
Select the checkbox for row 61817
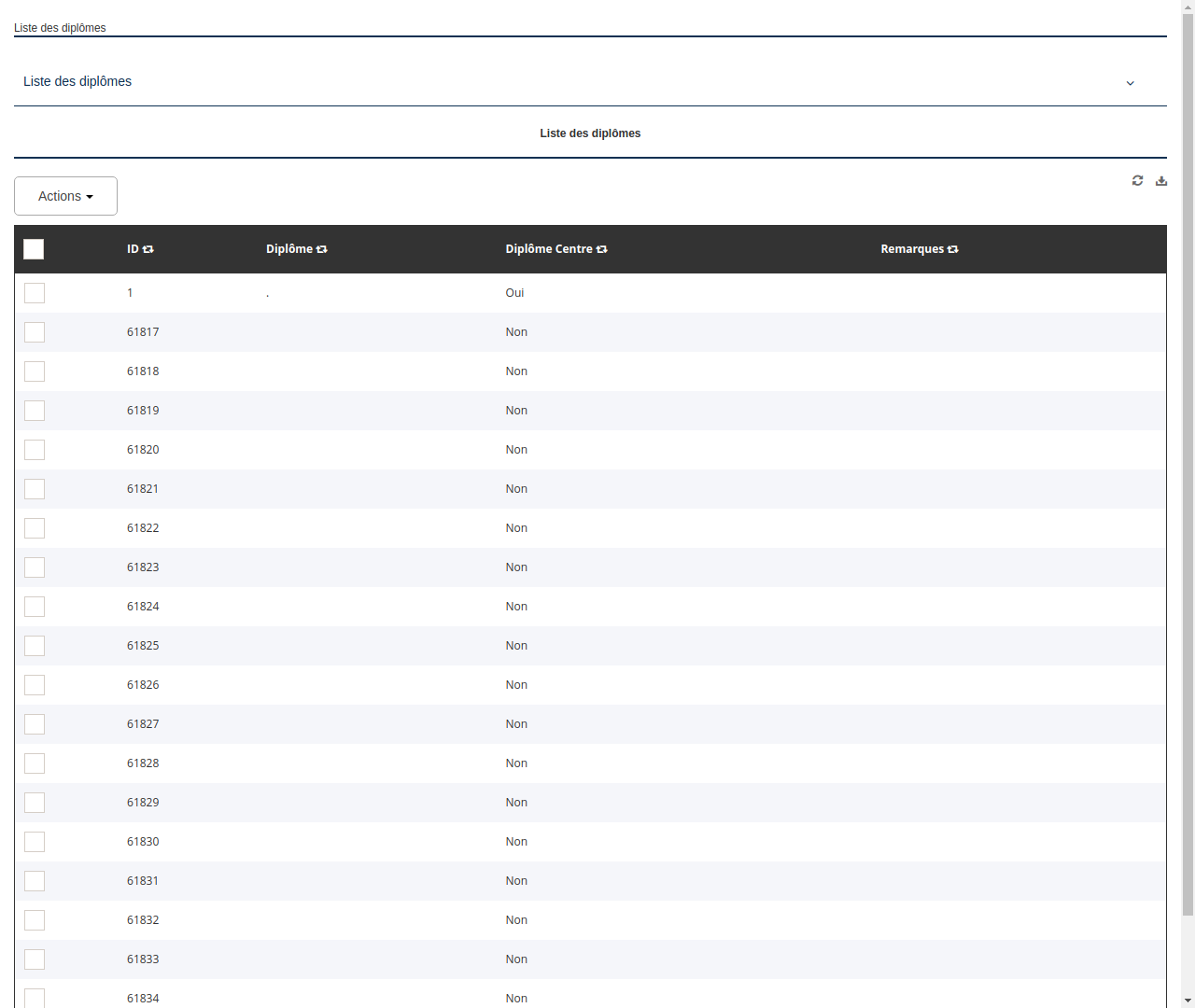[x=35, y=332]
